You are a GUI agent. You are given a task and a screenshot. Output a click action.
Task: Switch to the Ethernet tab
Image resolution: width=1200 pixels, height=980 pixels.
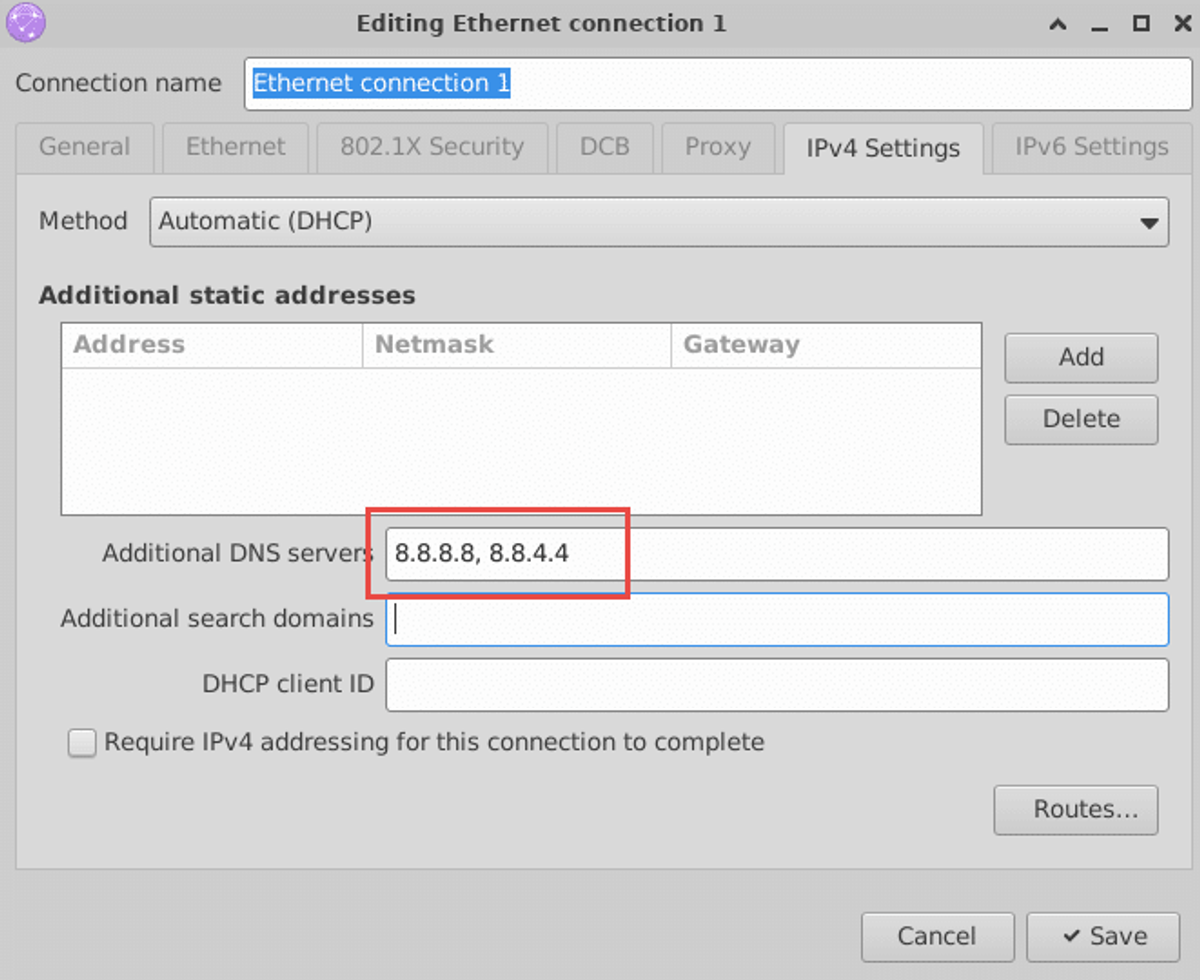(235, 147)
